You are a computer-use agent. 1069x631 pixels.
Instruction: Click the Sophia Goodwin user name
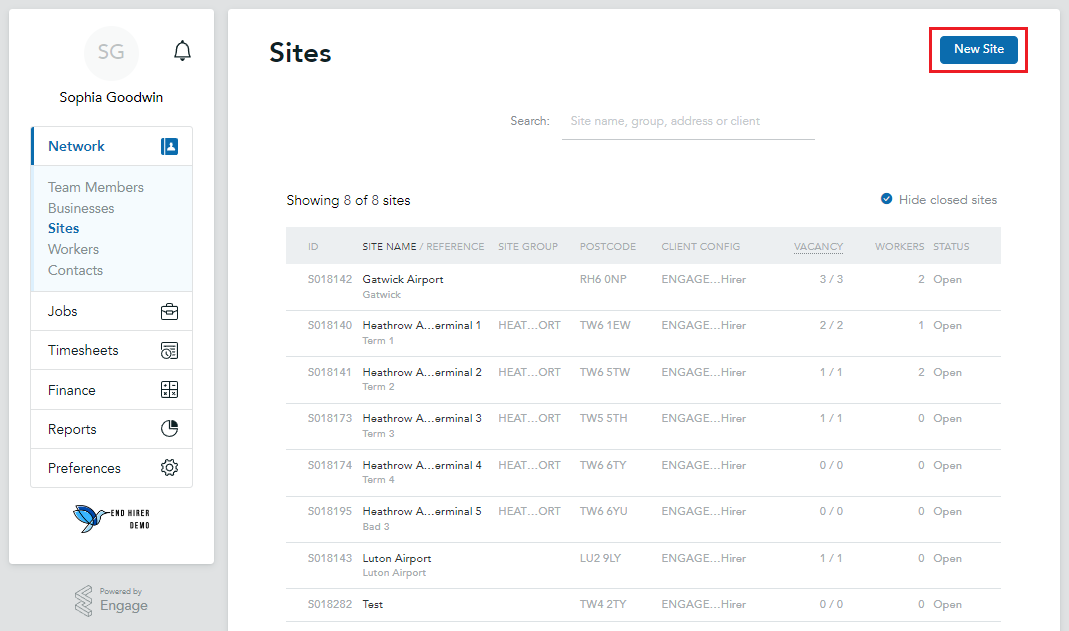click(x=111, y=97)
